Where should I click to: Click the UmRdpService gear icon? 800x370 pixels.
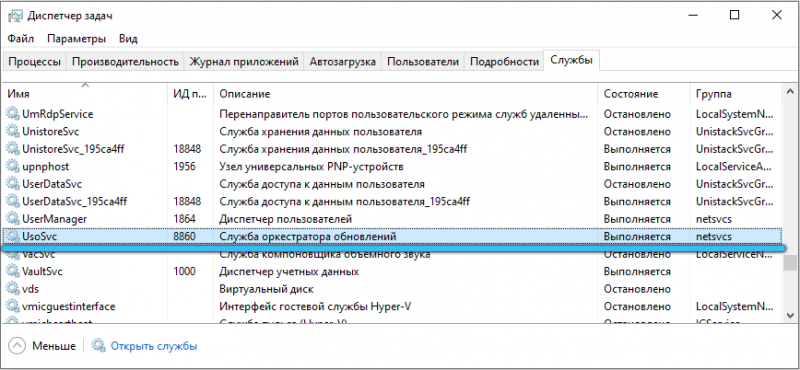pyautogui.click(x=12, y=114)
